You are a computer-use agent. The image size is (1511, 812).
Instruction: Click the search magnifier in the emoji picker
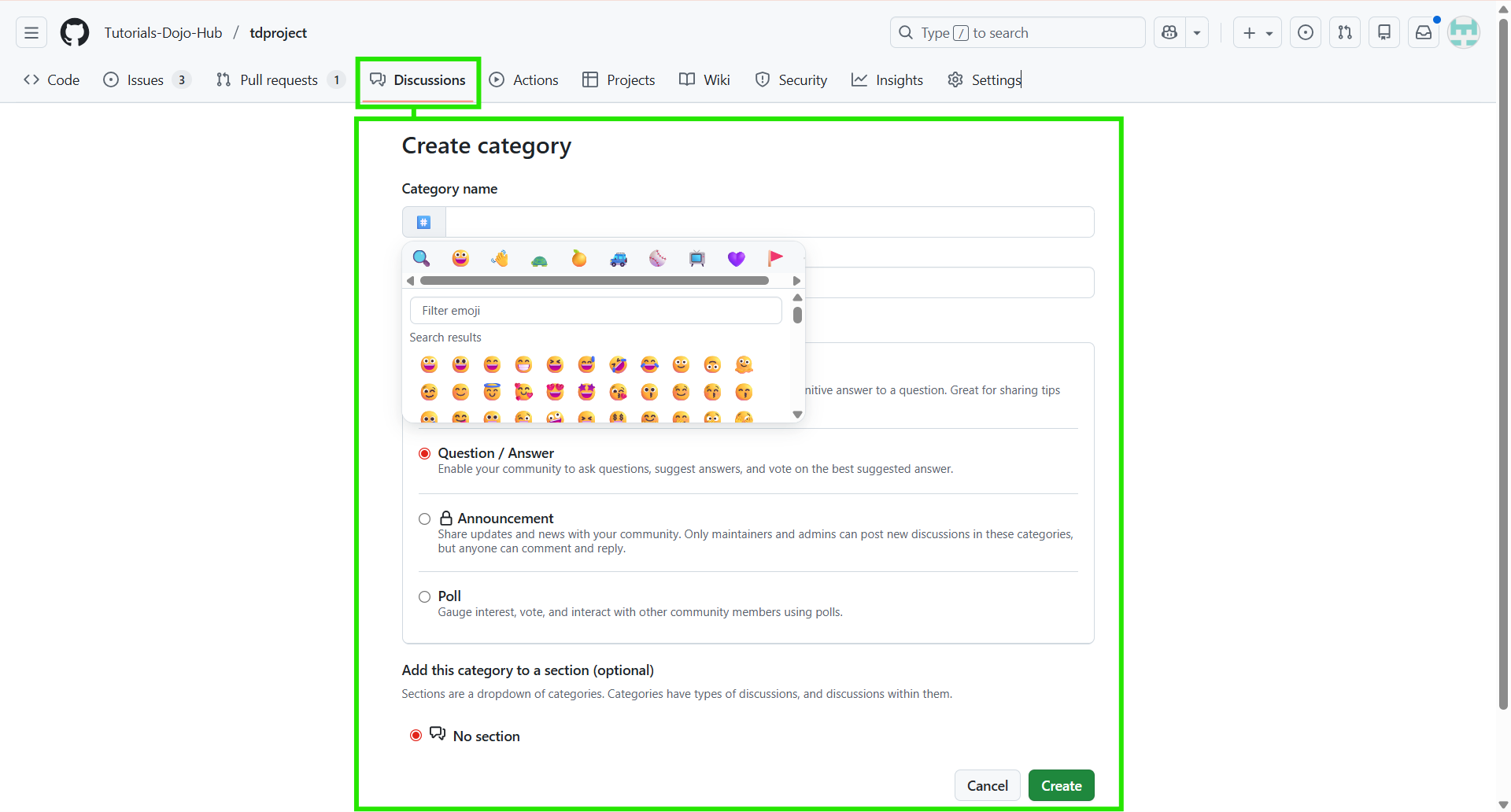421,258
